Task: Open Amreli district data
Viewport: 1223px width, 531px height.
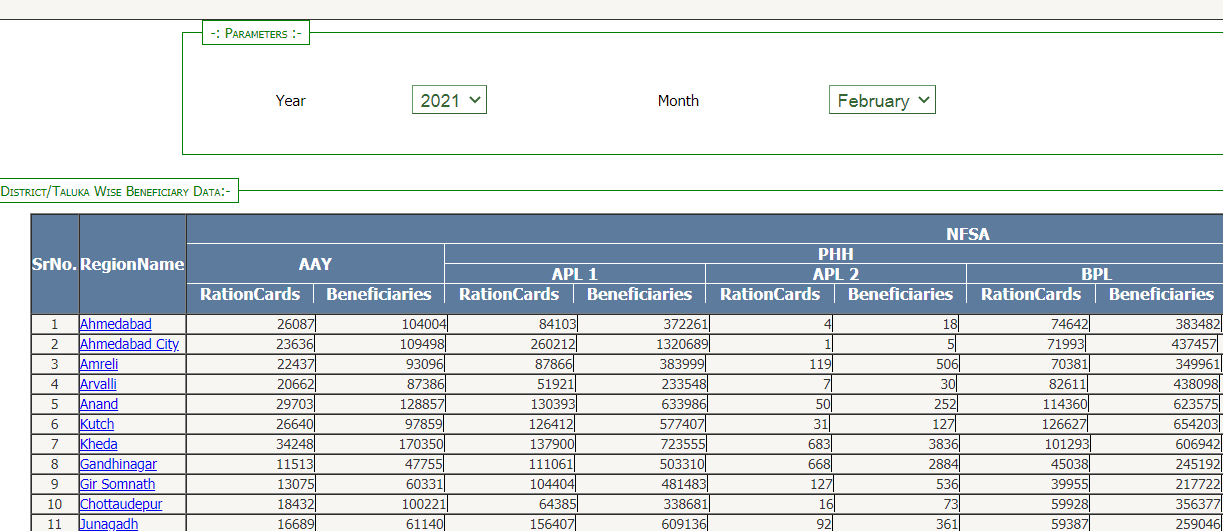Action: [x=99, y=364]
